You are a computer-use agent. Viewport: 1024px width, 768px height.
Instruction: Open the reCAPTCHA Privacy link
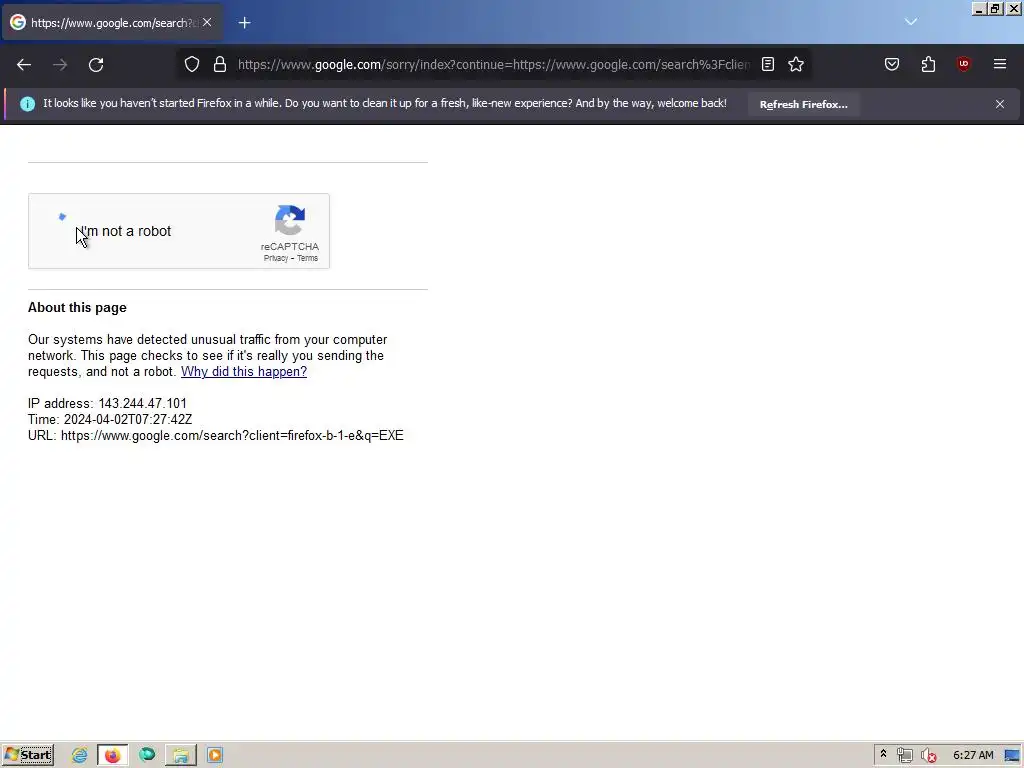click(x=276, y=259)
